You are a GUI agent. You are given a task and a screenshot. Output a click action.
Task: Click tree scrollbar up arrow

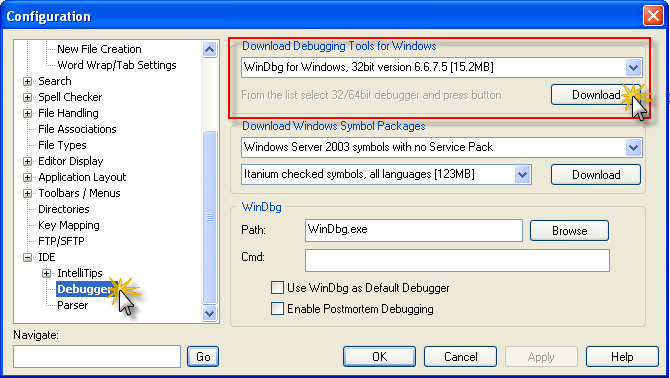click(x=209, y=50)
